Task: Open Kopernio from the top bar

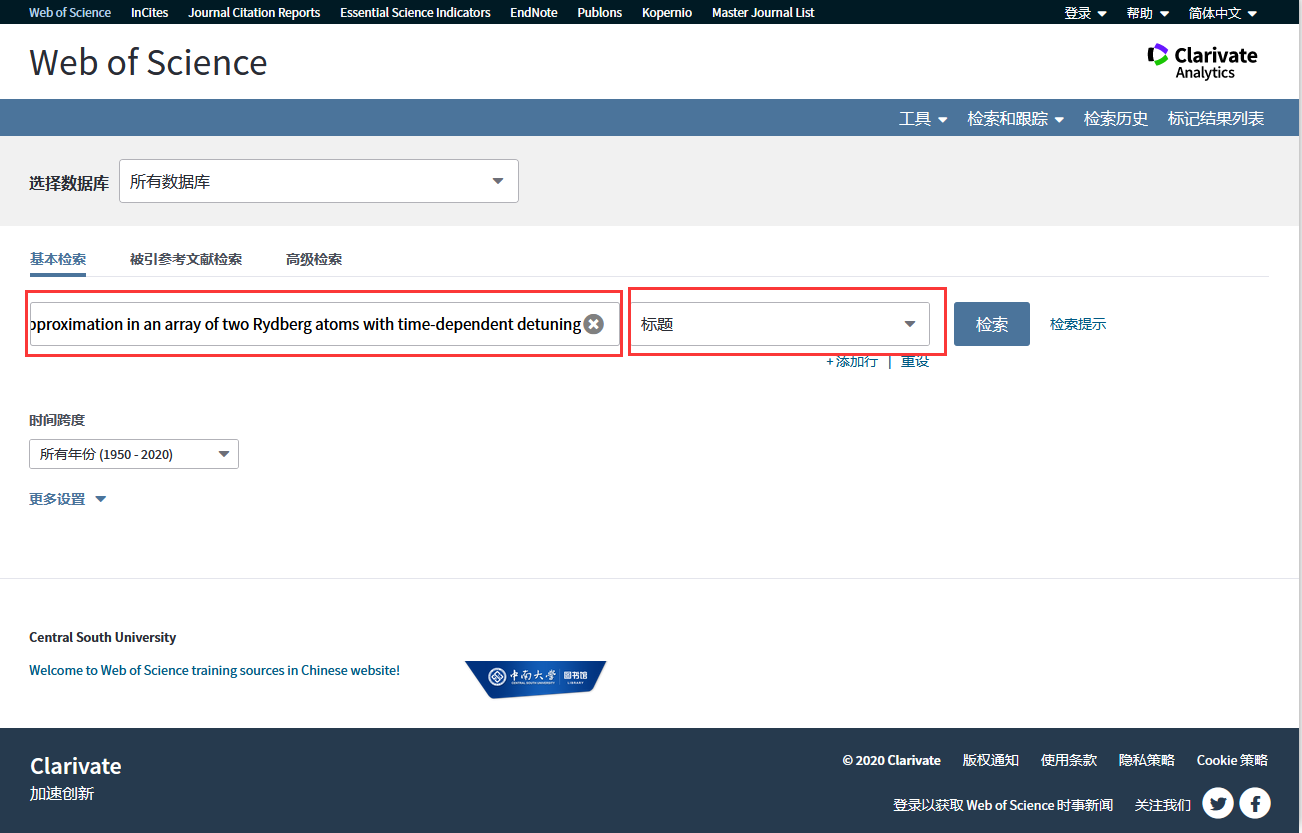Action: coord(667,13)
